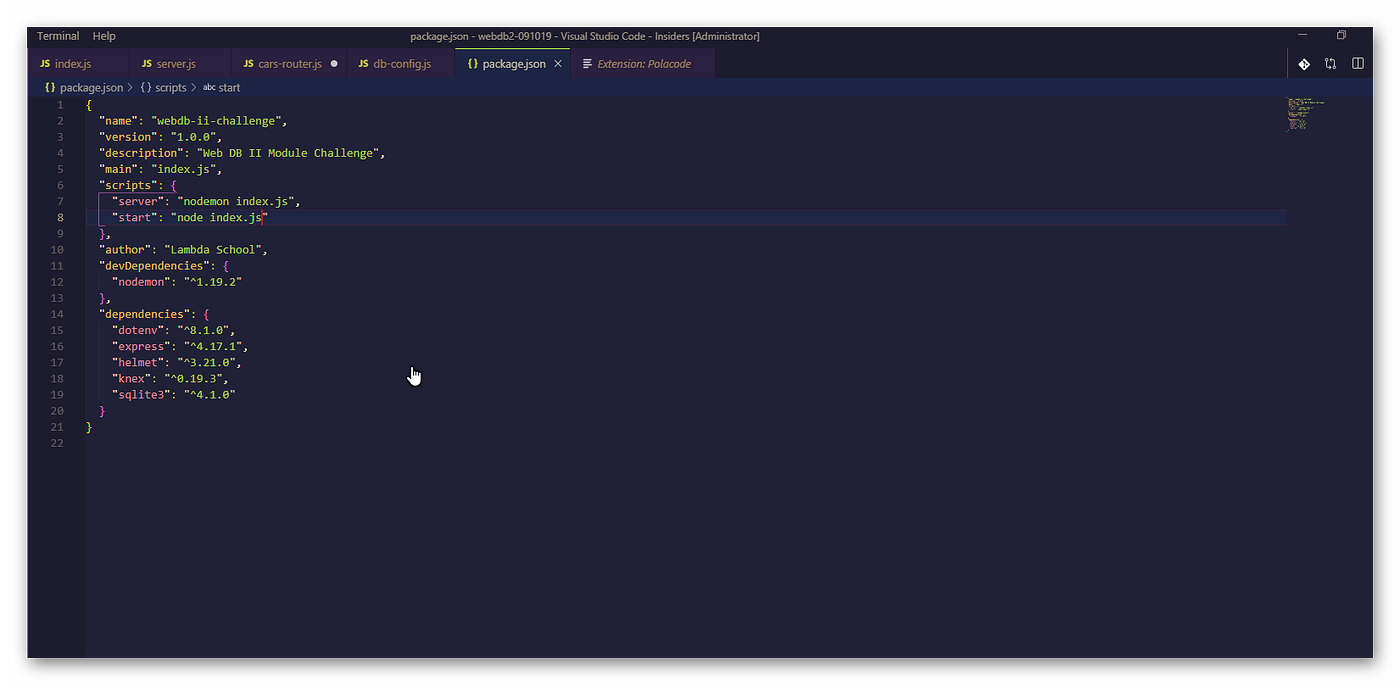Screen dimensions: 1400x685
Task: Open changes via the compare changes icon
Action: 1330,62
